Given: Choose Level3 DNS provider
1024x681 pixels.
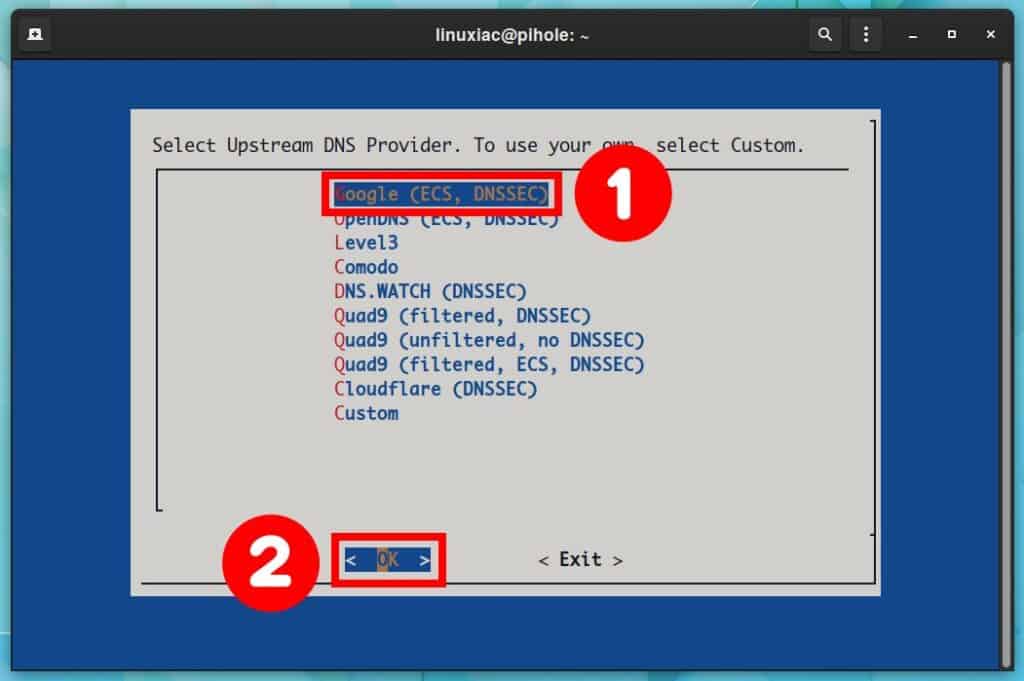Looking at the screenshot, I should coord(366,243).
